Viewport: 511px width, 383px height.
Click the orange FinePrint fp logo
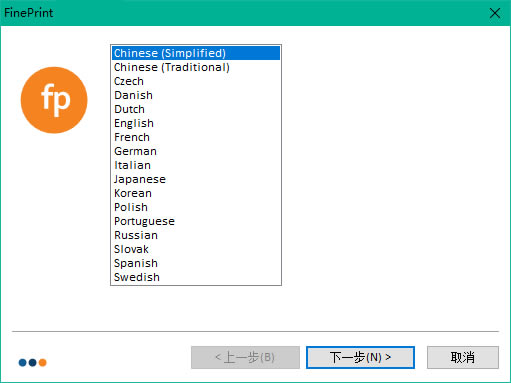coord(54,100)
